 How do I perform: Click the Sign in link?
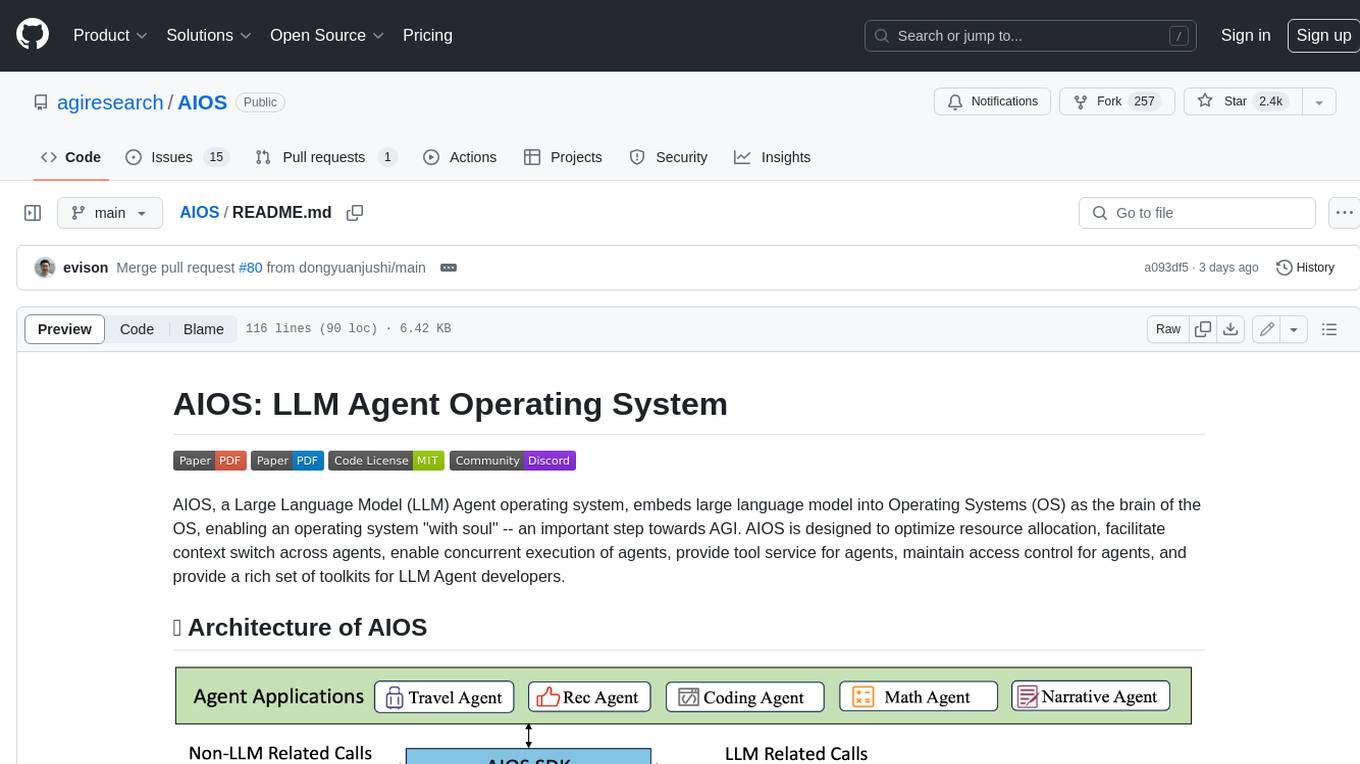tap(1245, 35)
